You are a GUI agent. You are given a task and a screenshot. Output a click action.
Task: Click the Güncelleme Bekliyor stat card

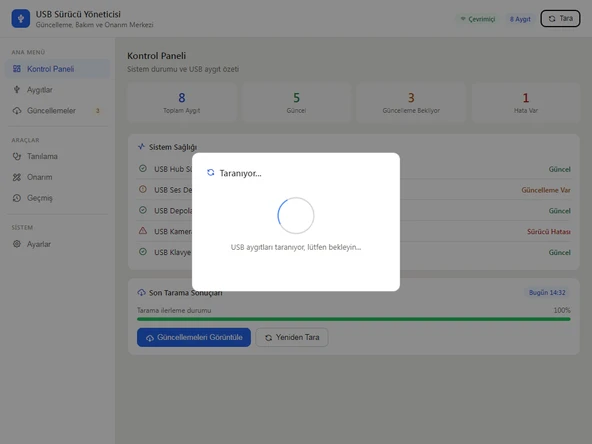pyautogui.click(x=411, y=102)
